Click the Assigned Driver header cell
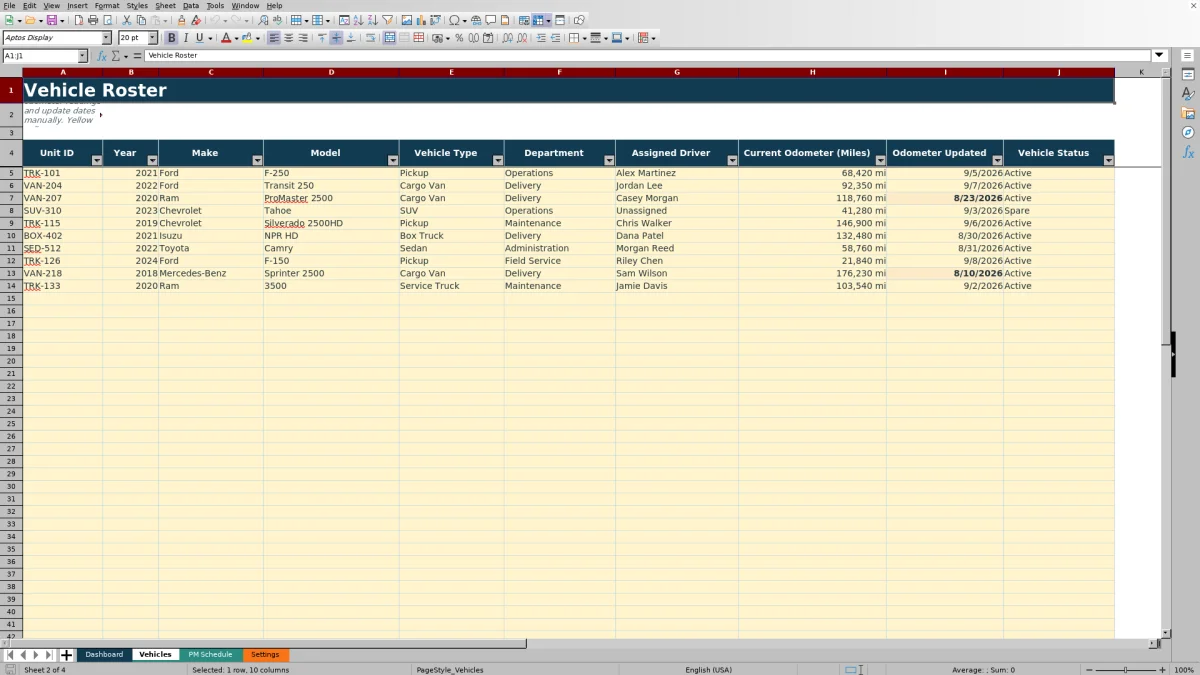1200x675 pixels. 677,153
